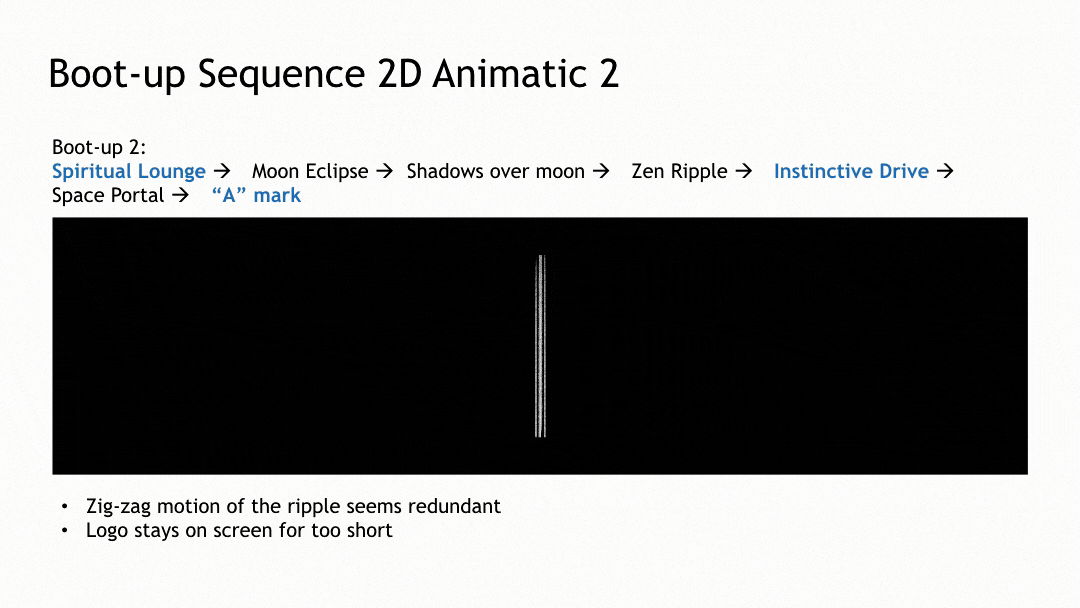The width and height of the screenshot is (1080, 608).
Task: Select the 'Boot-up 2:' label text
Action: click(98, 147)
